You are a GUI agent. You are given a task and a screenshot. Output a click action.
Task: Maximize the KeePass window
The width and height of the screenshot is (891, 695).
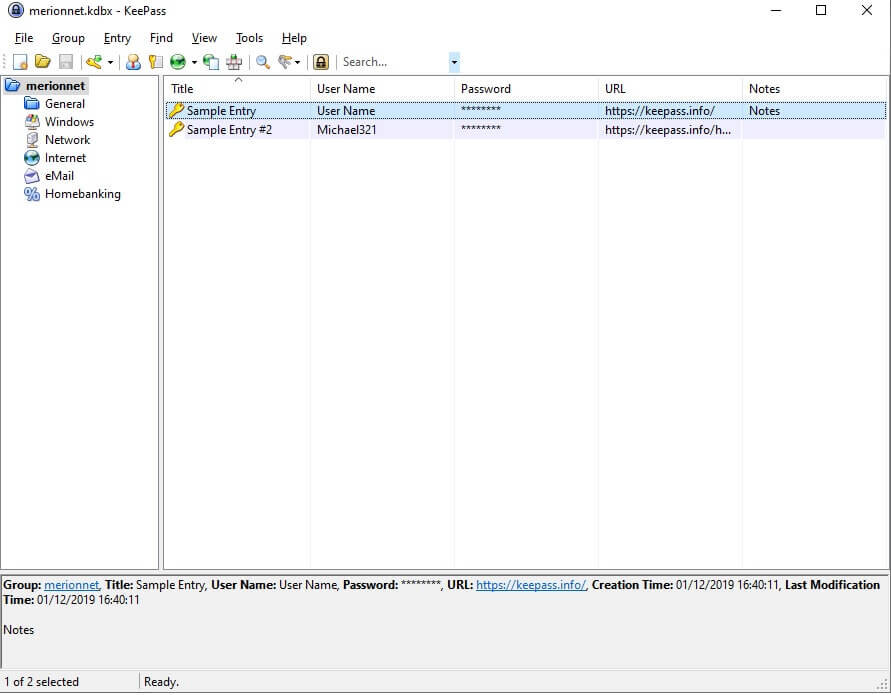coord(821,10)
